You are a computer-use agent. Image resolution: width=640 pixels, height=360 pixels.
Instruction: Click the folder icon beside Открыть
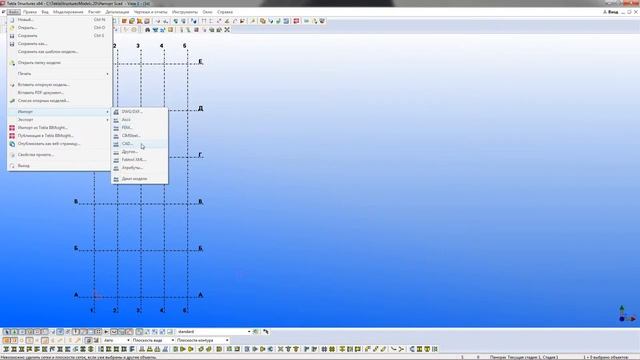(12, 28)
